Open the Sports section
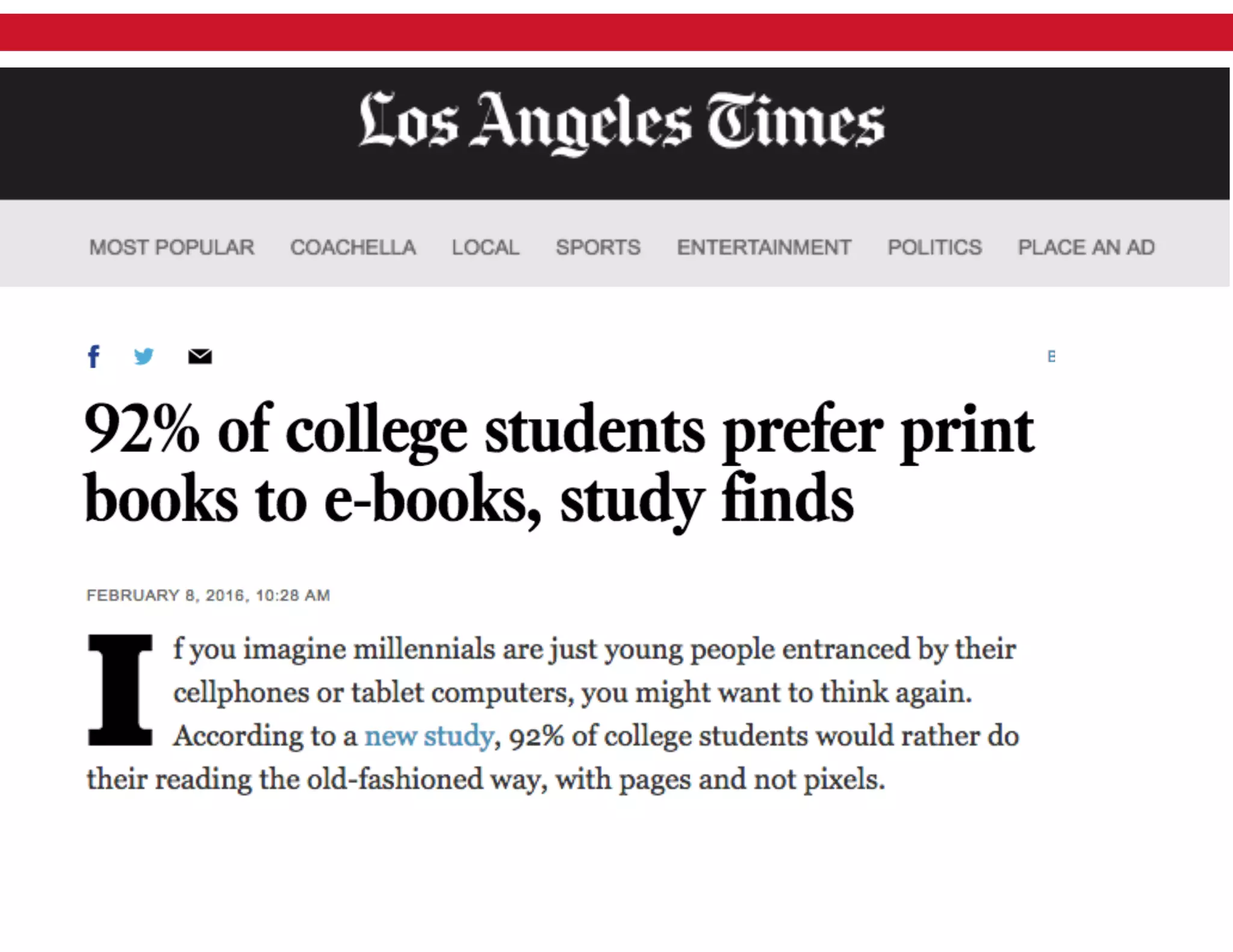This screenshot has height=952, width=1233. tap(598, 247)
